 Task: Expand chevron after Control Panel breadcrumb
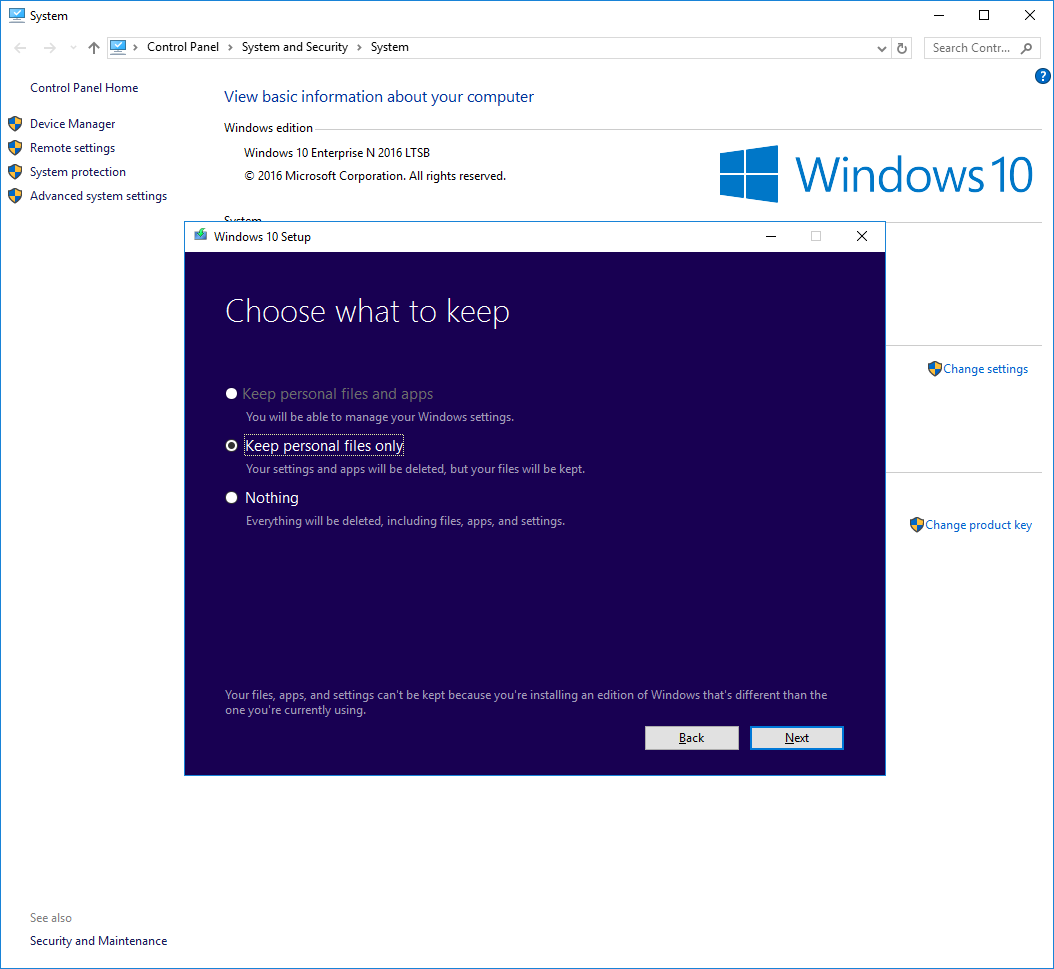231,47
